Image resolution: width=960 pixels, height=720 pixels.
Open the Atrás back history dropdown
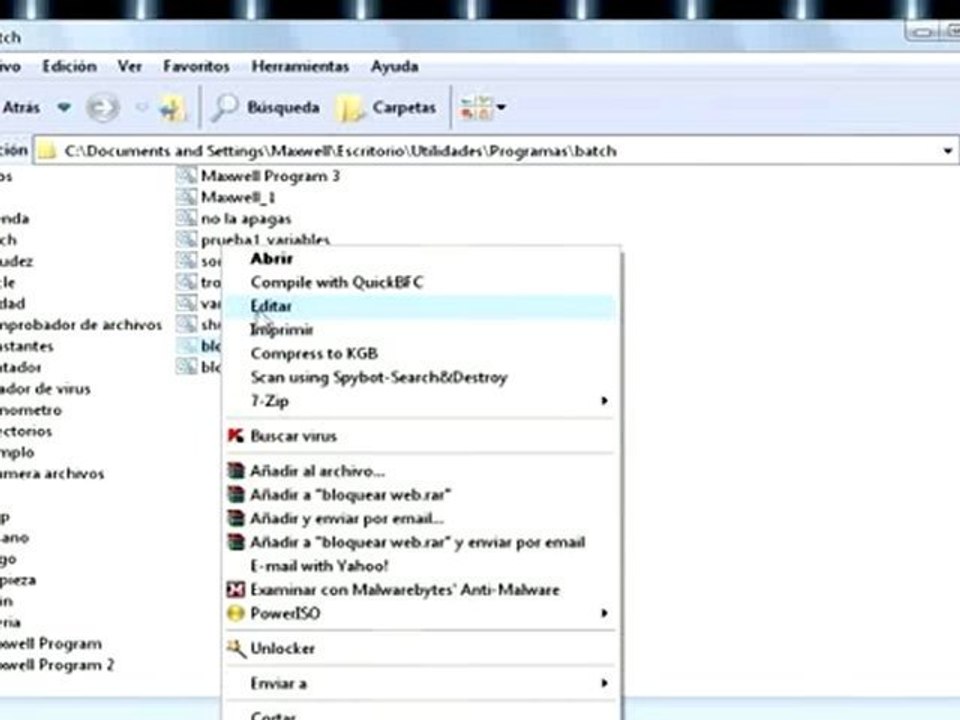pyautogui.click(x=64, y=108)
